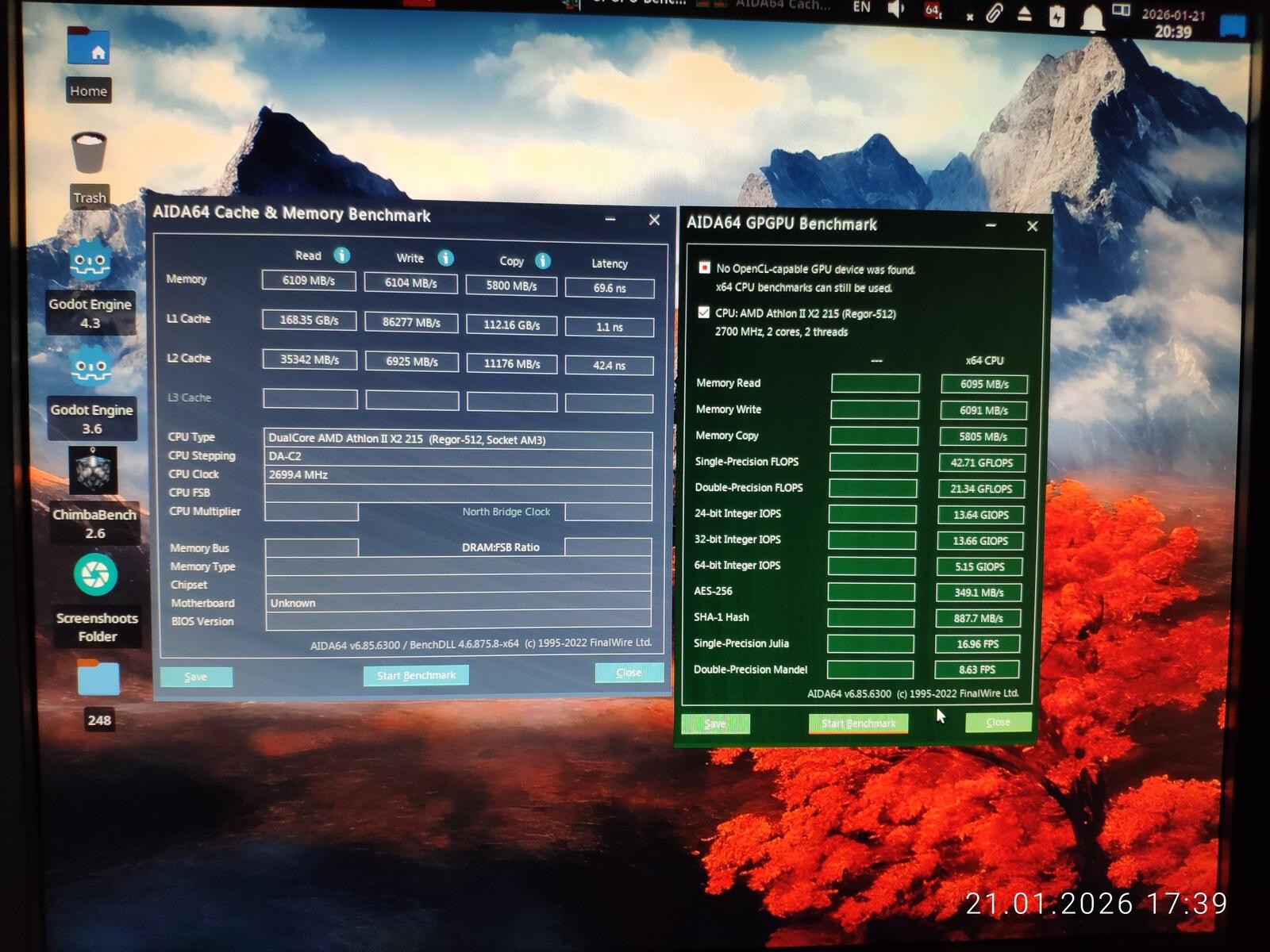
Task: Click the 64-bit Integer IOPS result 5.15 GIOPS
Action: pyautogui.click(x=979, y=566)
